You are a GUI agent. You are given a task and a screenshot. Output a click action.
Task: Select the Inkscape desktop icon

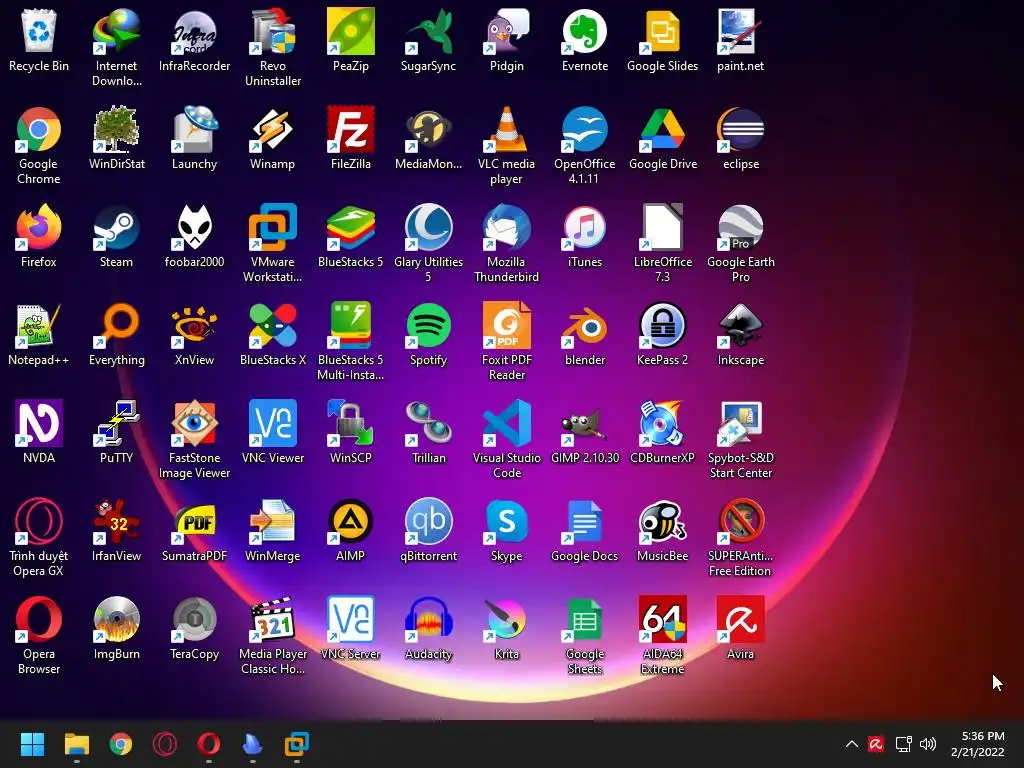[x=741, y=325]
